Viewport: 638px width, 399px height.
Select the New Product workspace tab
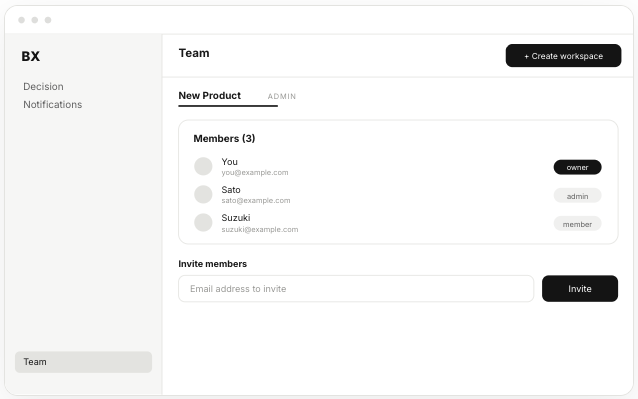210,96
